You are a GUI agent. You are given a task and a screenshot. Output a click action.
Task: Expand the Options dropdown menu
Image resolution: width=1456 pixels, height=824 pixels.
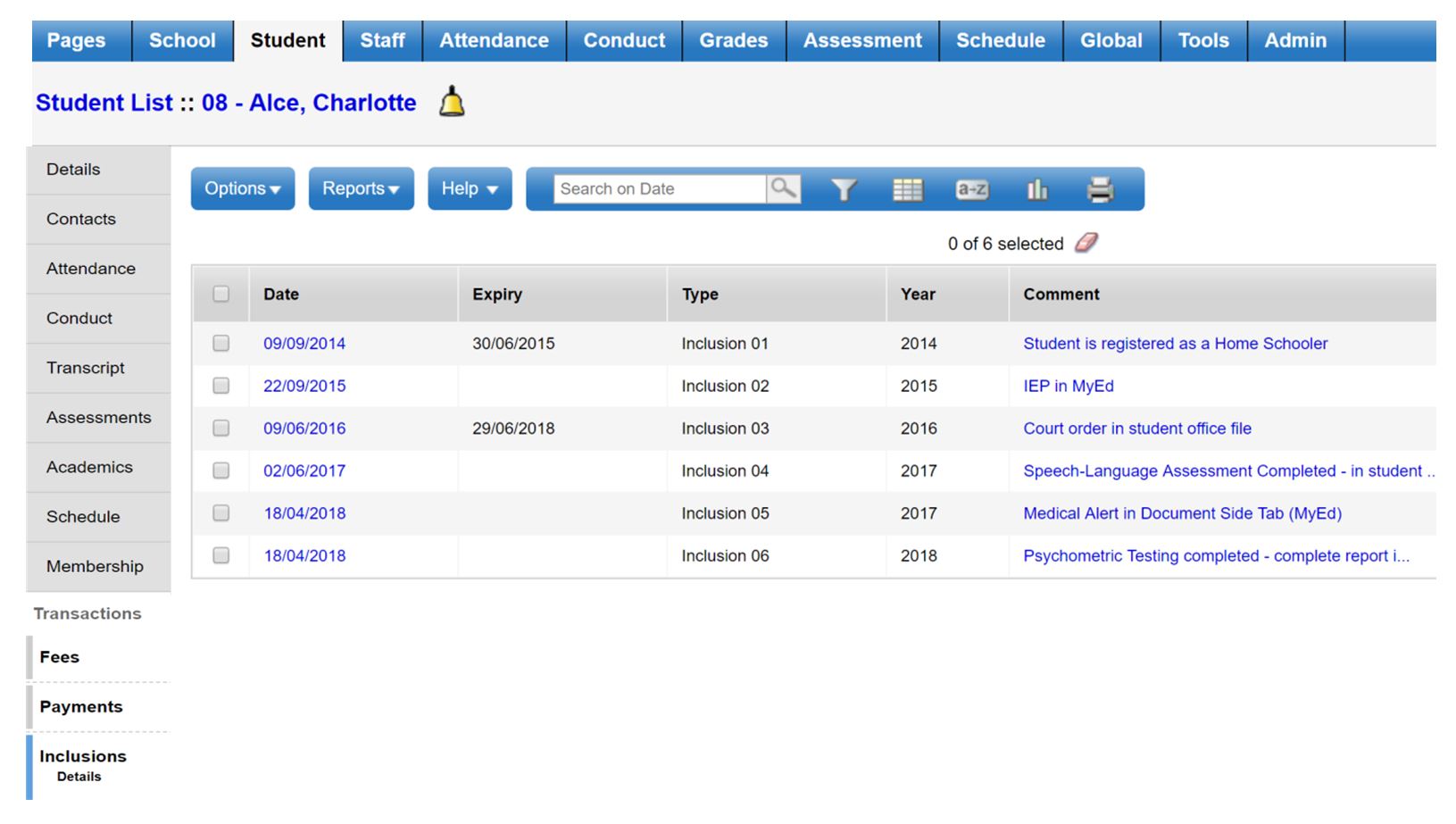242,188
